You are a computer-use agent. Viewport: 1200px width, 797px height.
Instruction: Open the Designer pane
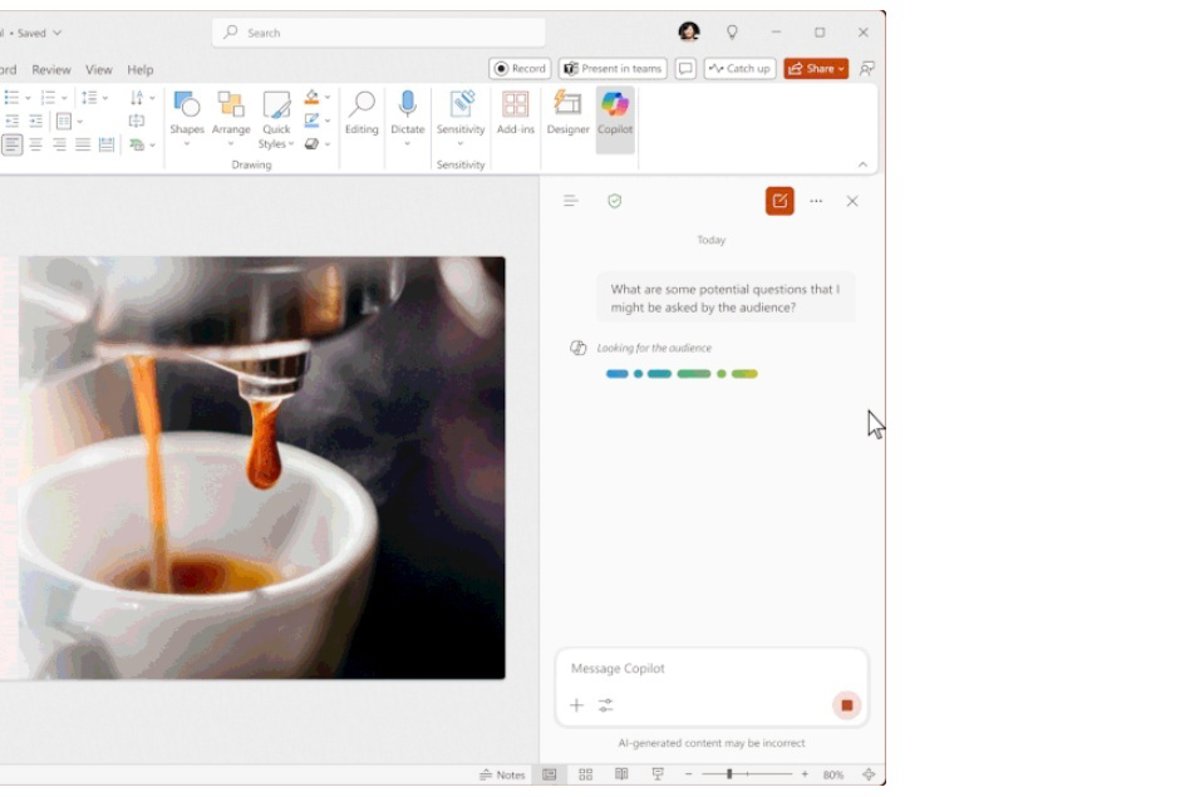click(x=567, y=112)
